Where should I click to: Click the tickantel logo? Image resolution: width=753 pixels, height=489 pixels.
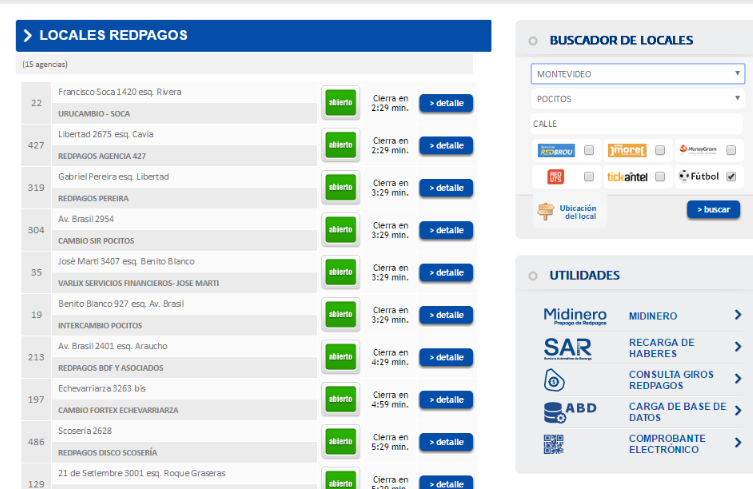coord(627,177)
